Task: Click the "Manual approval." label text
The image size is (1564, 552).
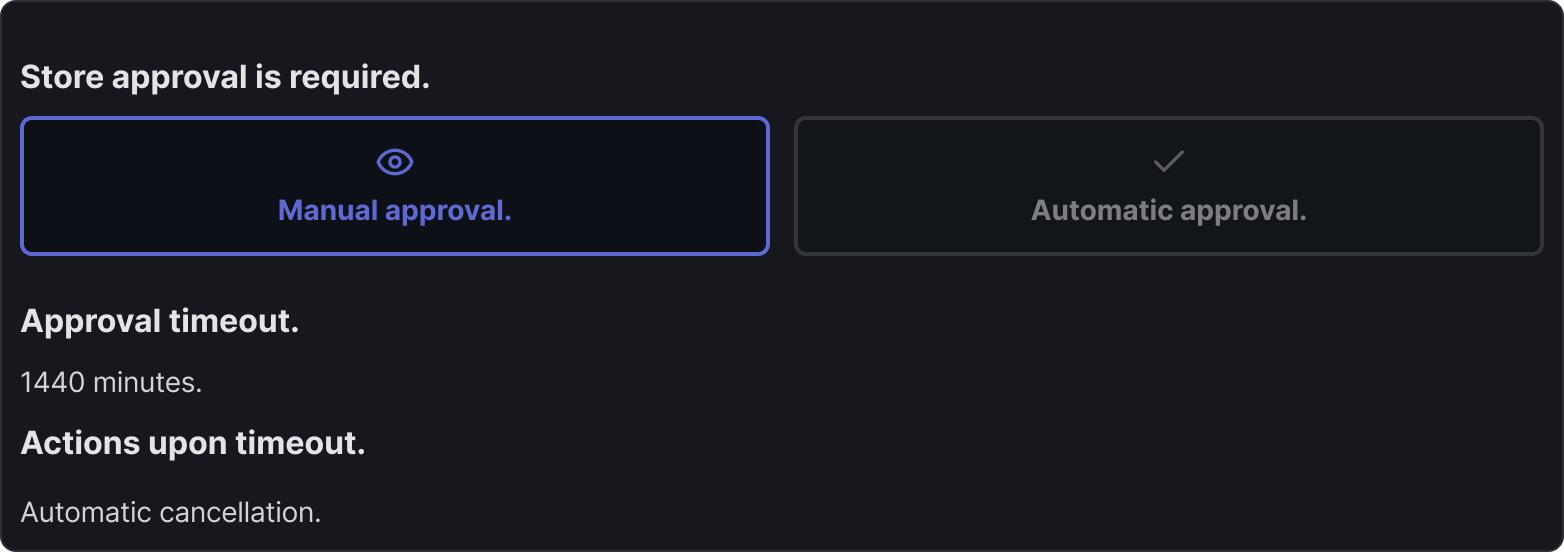Action: (395, 211)
